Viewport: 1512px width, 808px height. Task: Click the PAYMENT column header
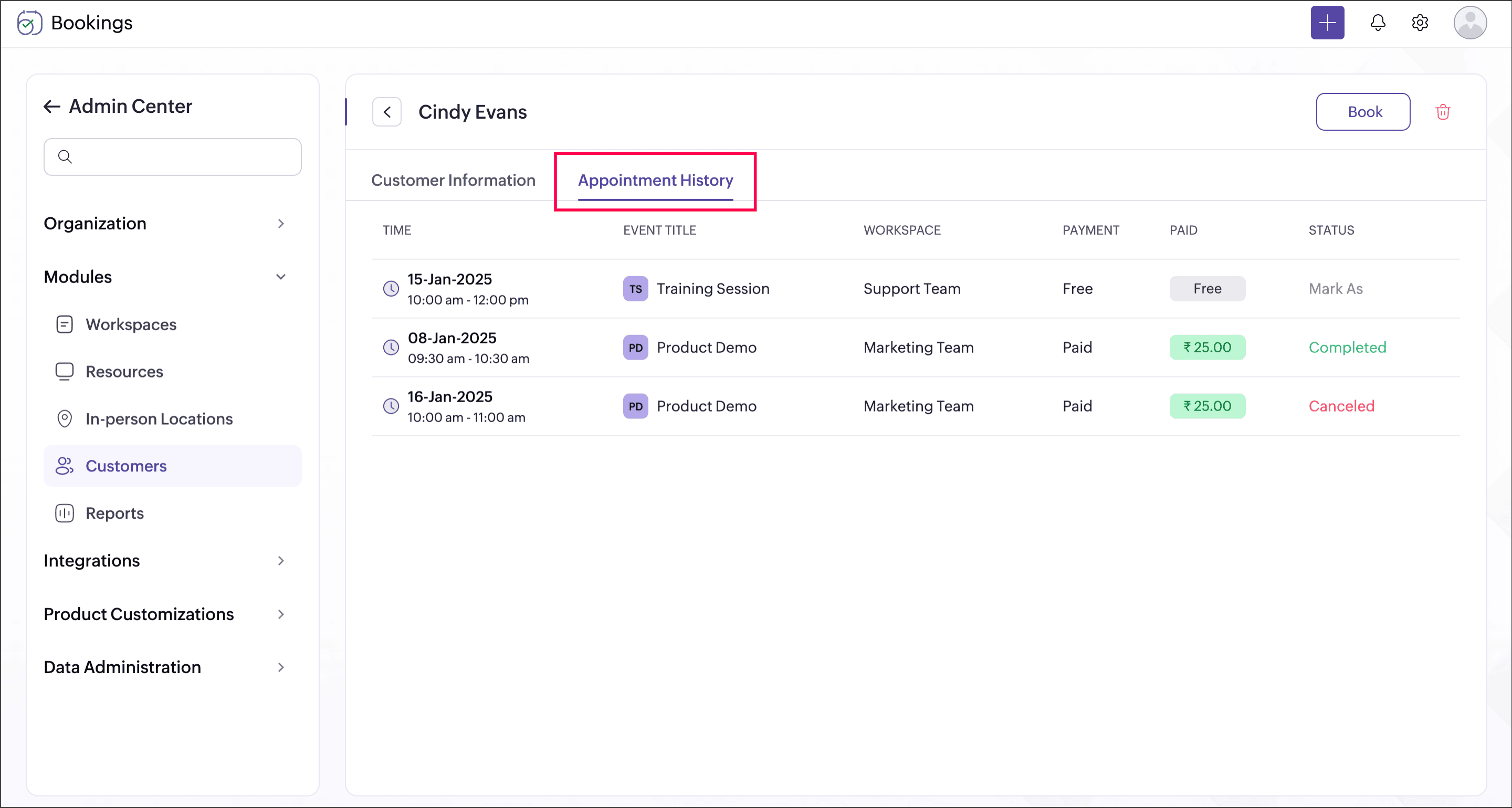click(x=1090, y=230)
